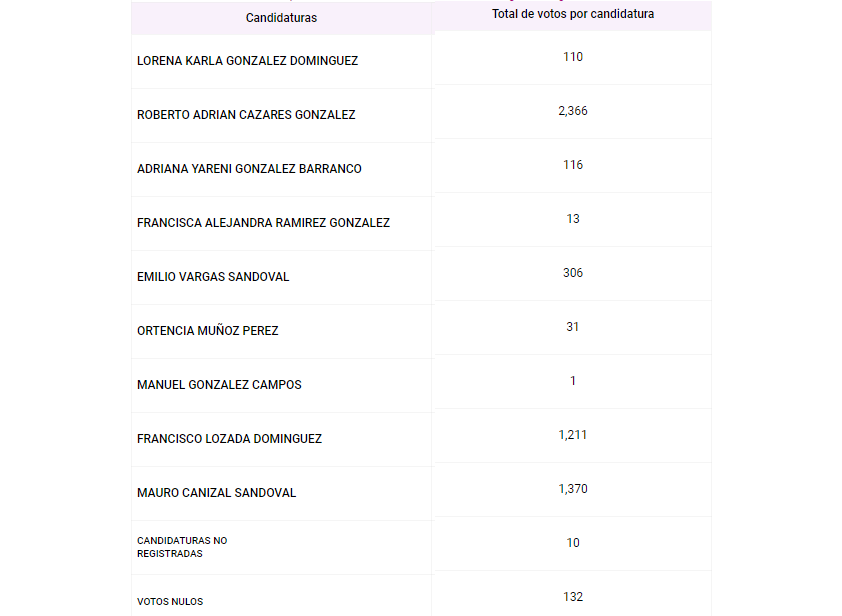Click on EMILIO VARGAS SANDOVAL
The width and height of the screenshot is (842, 616).
click(213, 277)
